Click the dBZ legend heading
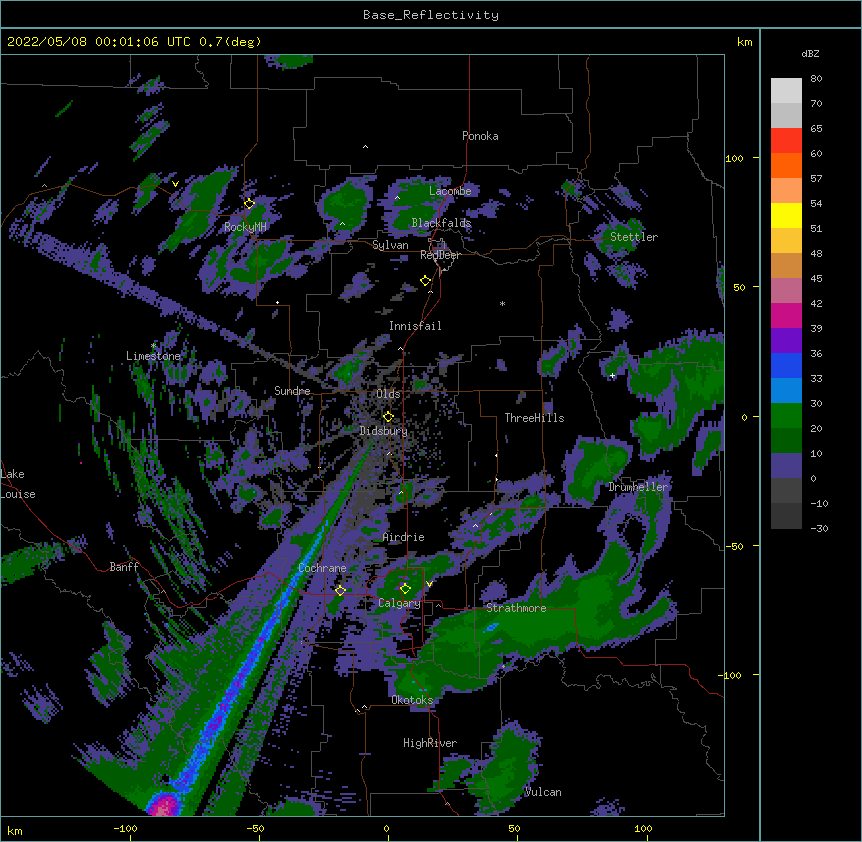The width and height of the screenshot is (862, 842). click(810, 53)
